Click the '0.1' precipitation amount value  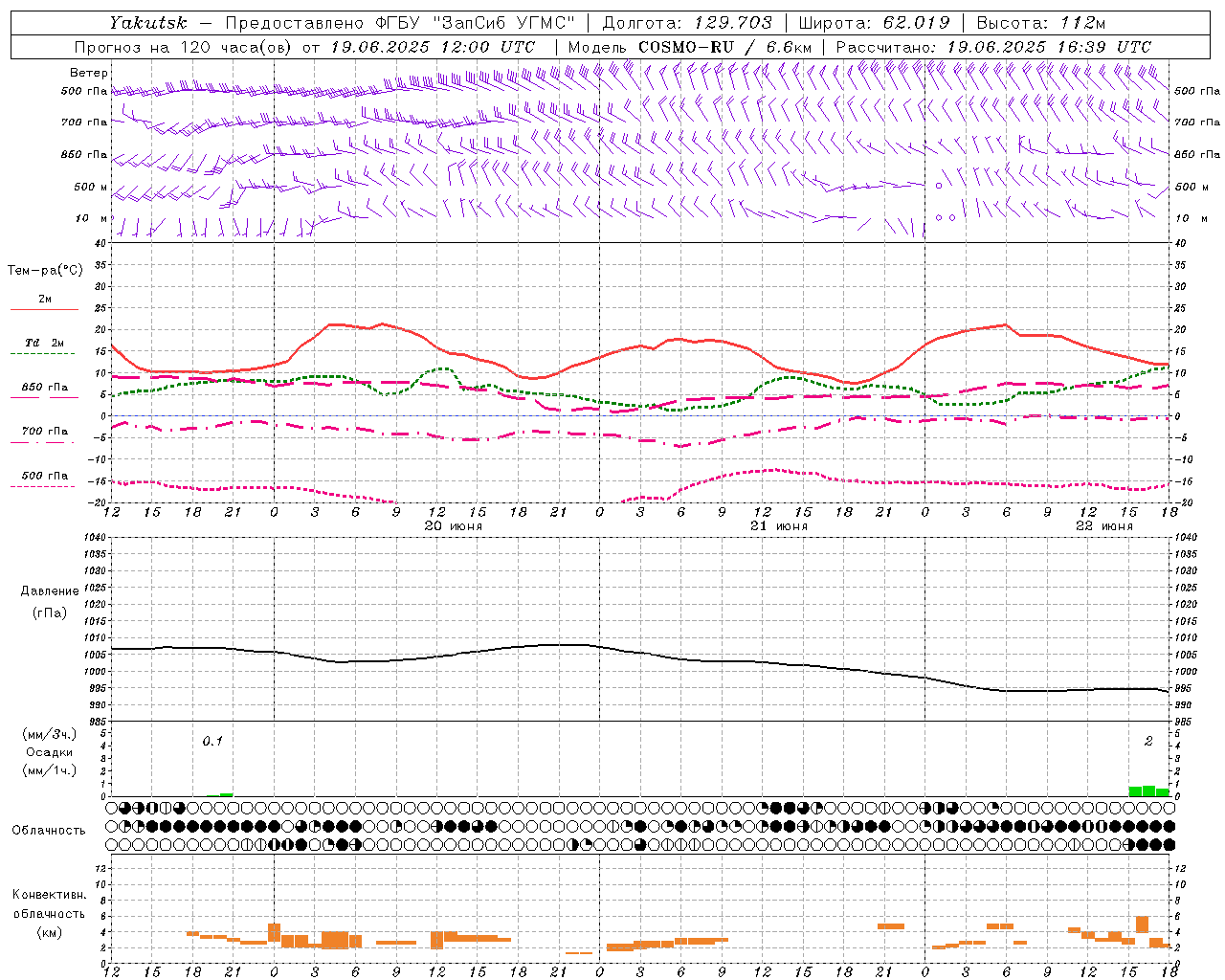click(x=212, y=741)
